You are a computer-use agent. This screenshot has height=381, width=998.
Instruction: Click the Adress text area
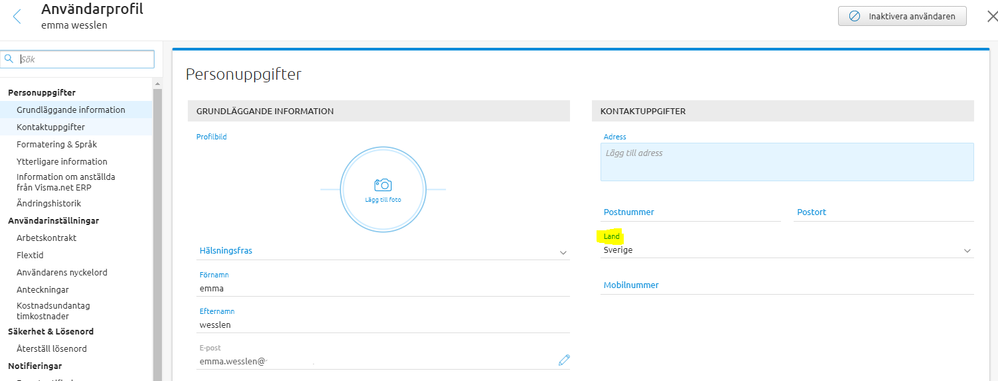[x=787, y=162]
